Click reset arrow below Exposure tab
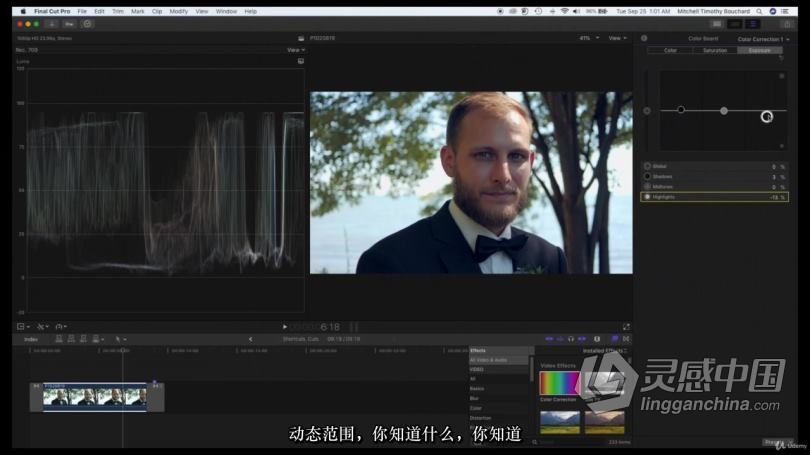This screenshot has width=810, height=455. coord(781,58)
